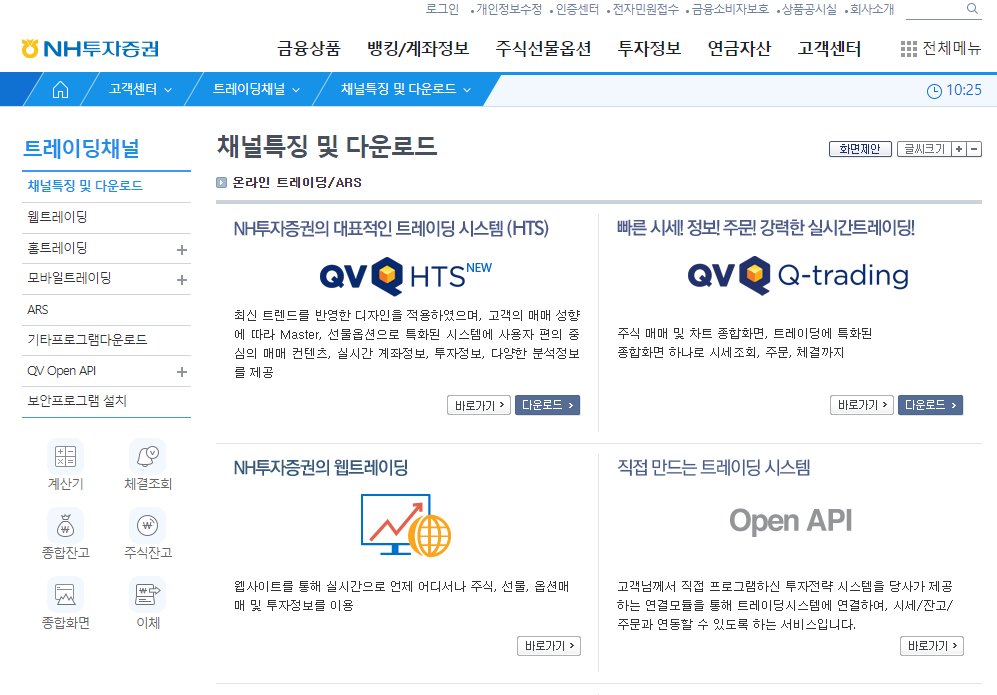
Task: Click 다운로드 under Q-trading
Action: (x=930, y=404)
